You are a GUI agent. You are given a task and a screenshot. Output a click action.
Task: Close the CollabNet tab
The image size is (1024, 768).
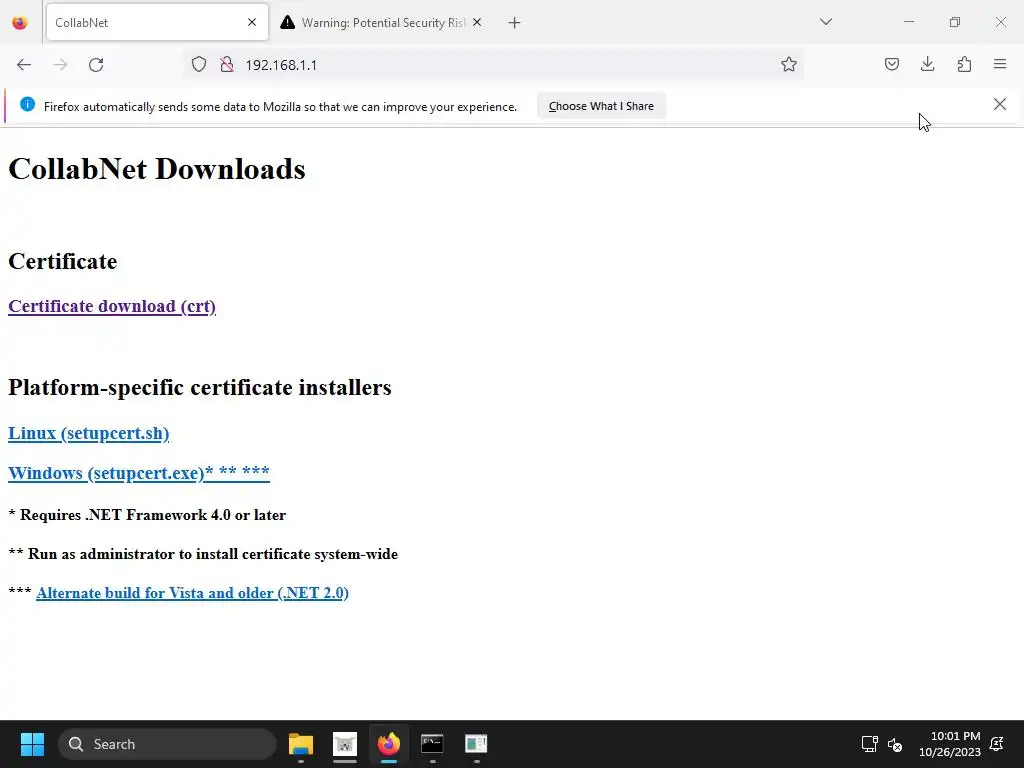pyautogui.click(x=252, y=22)
